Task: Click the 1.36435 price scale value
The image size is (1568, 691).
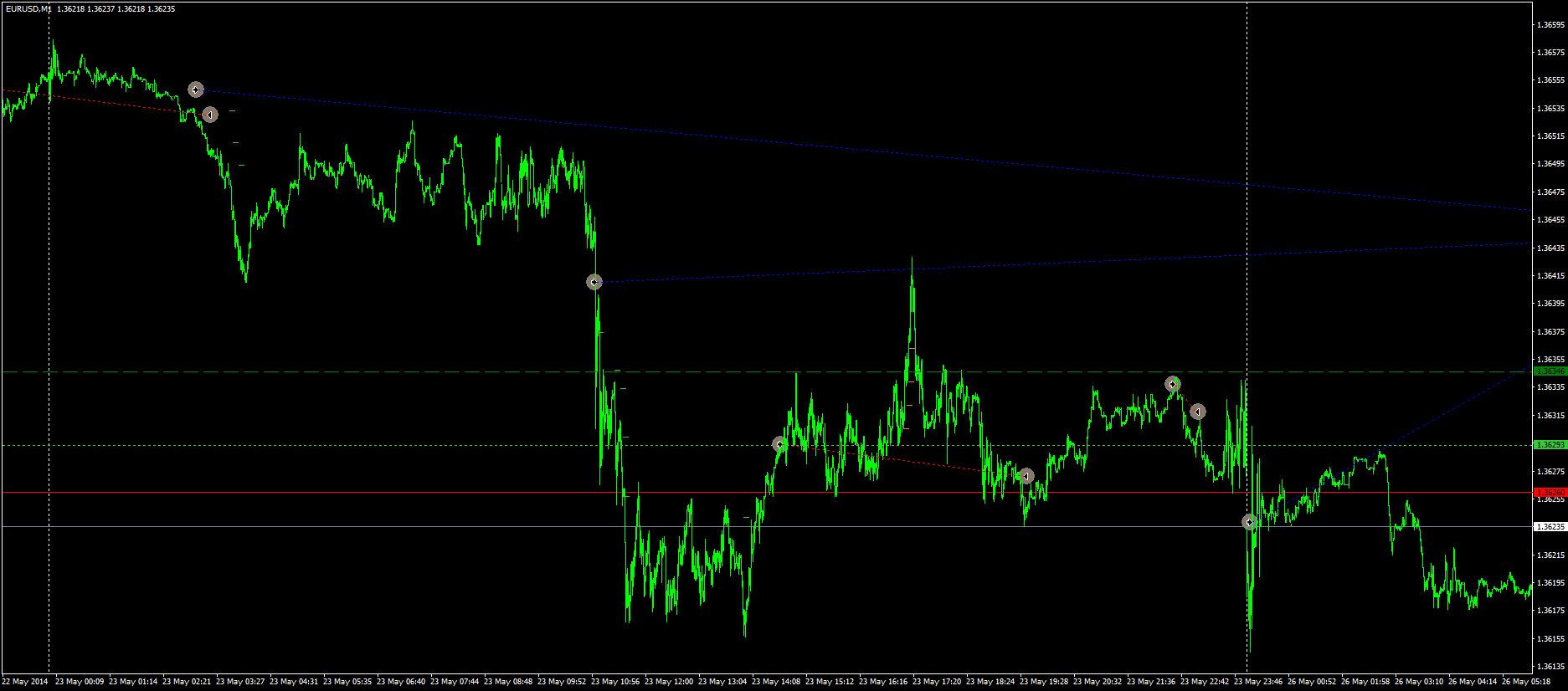Action: pyautogui.click(x=1550, y=248)
